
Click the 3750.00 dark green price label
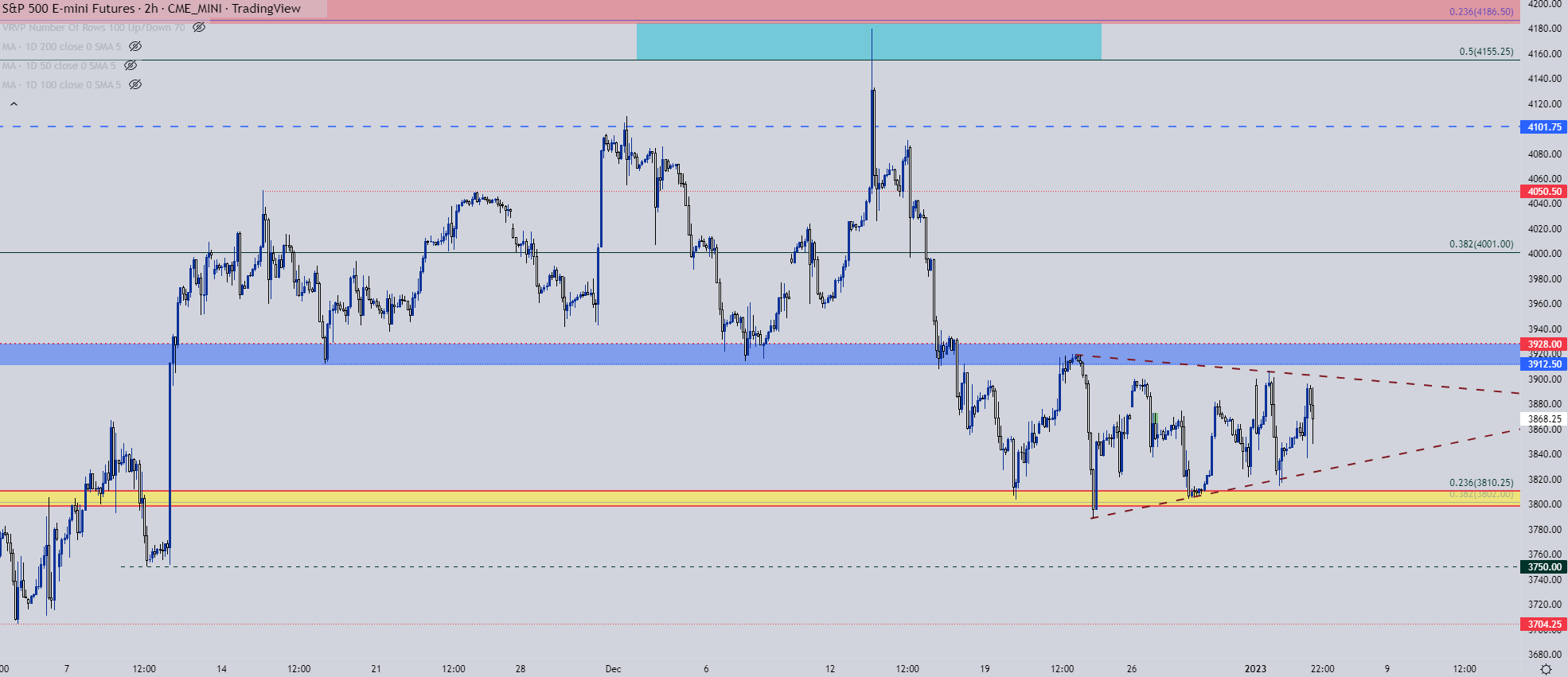1544,566
